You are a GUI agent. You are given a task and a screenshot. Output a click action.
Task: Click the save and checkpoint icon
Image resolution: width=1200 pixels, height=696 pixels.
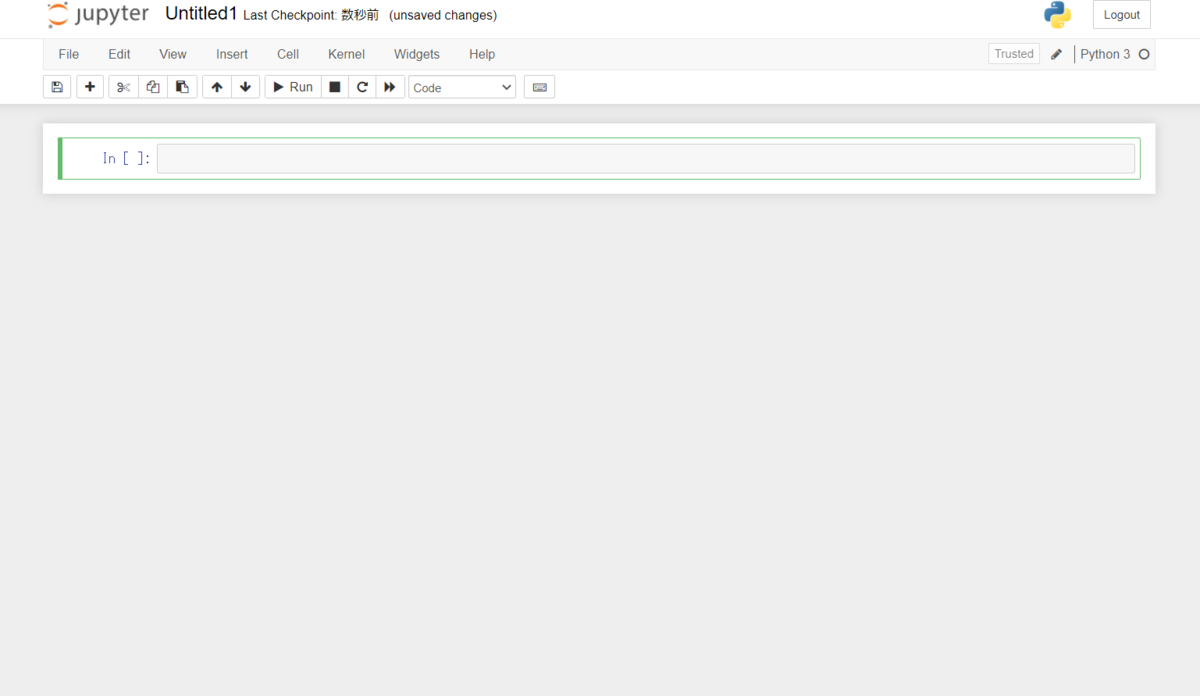(x=57, y=87)
